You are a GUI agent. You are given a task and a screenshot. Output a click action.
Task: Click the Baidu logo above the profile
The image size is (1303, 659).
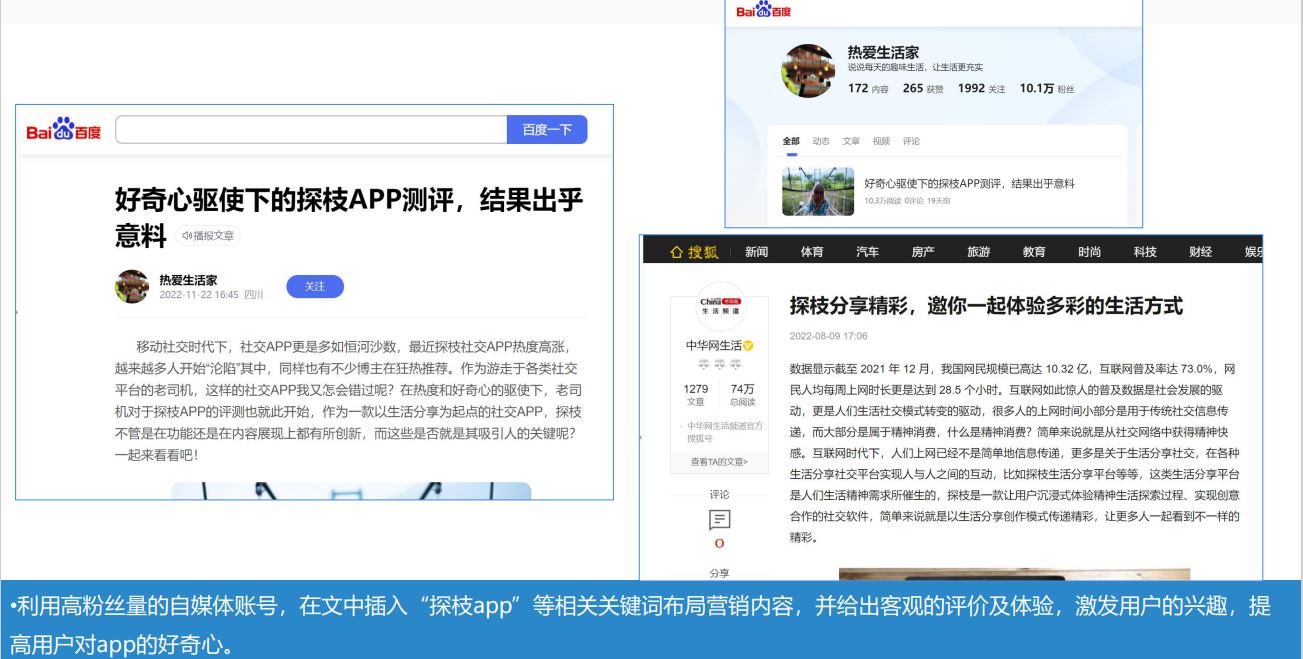tap(763, 11)
